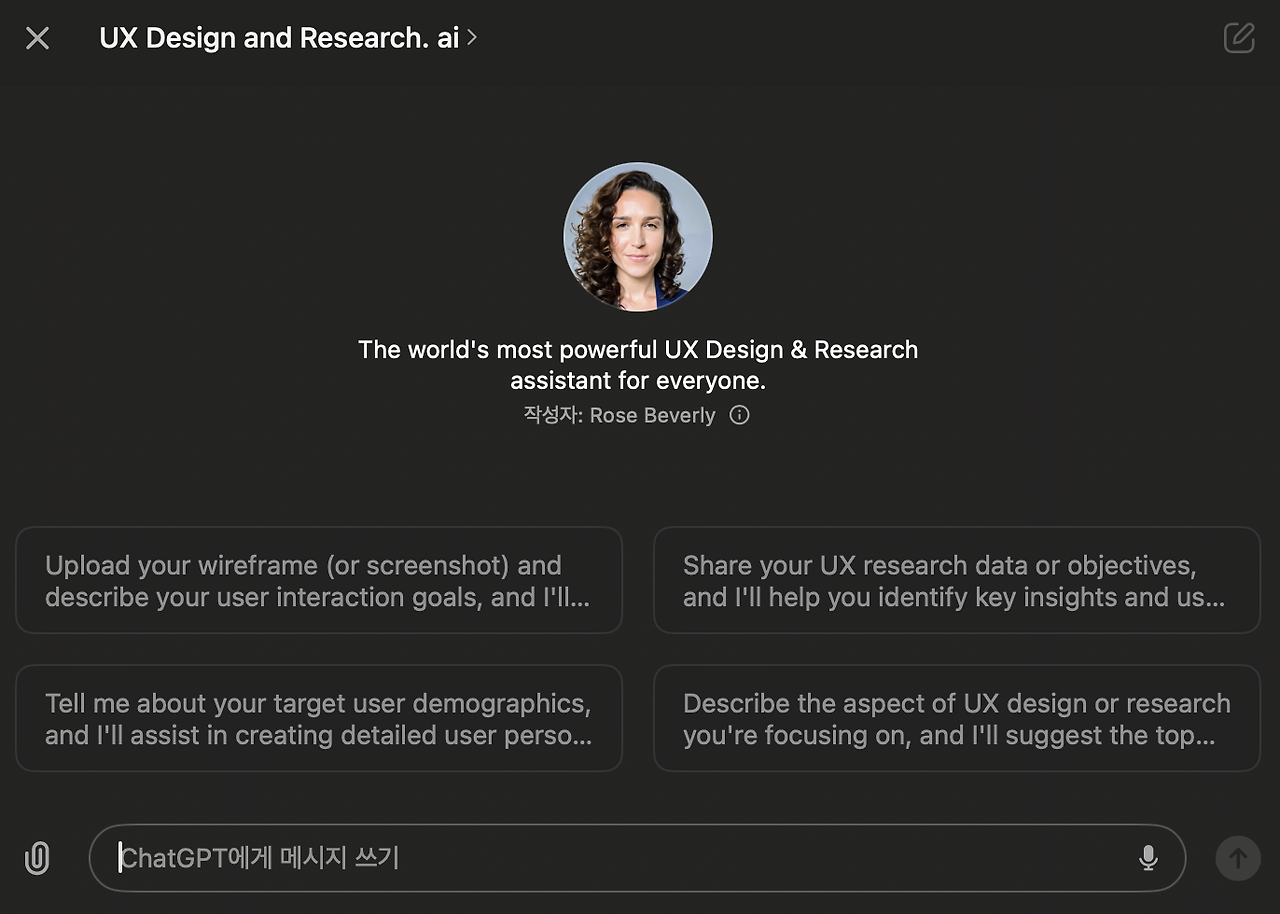Start a new chat with the compose icon
Image resolution: width=1280 pixels, height=914 pixels.
[1239, 38]
